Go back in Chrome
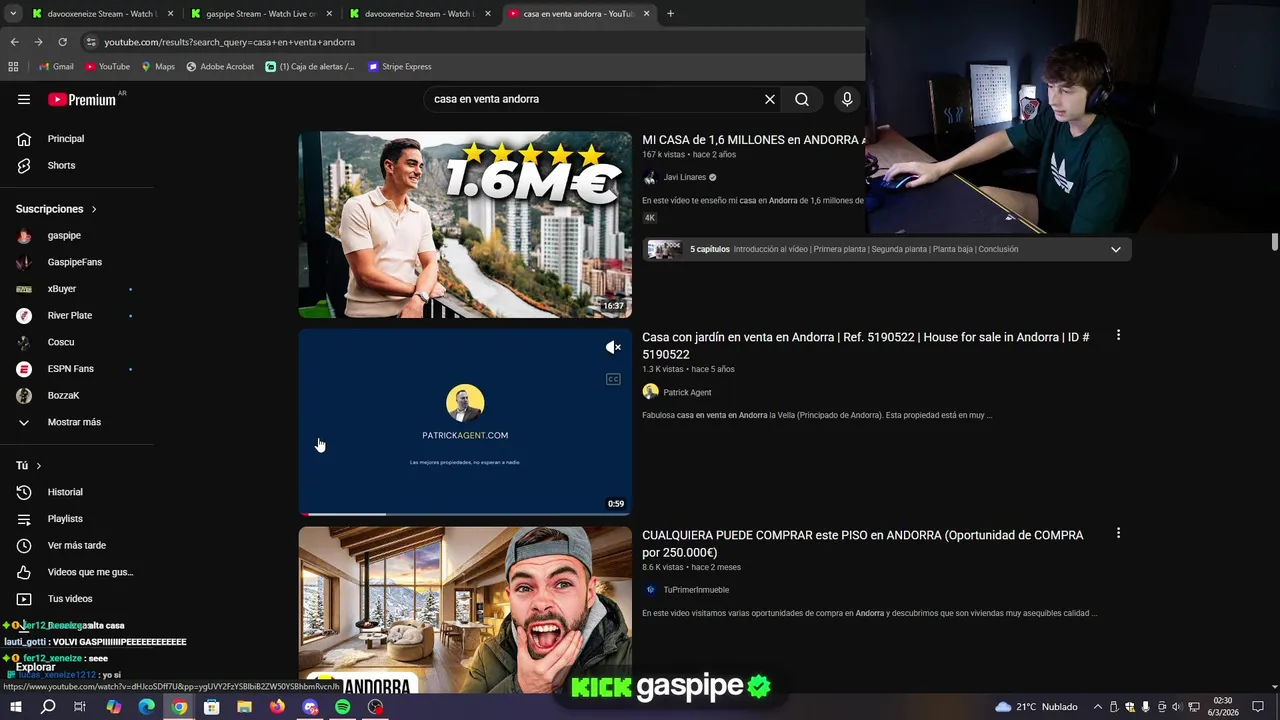This screenshot has height=720, width=1280. pos(14,42)
